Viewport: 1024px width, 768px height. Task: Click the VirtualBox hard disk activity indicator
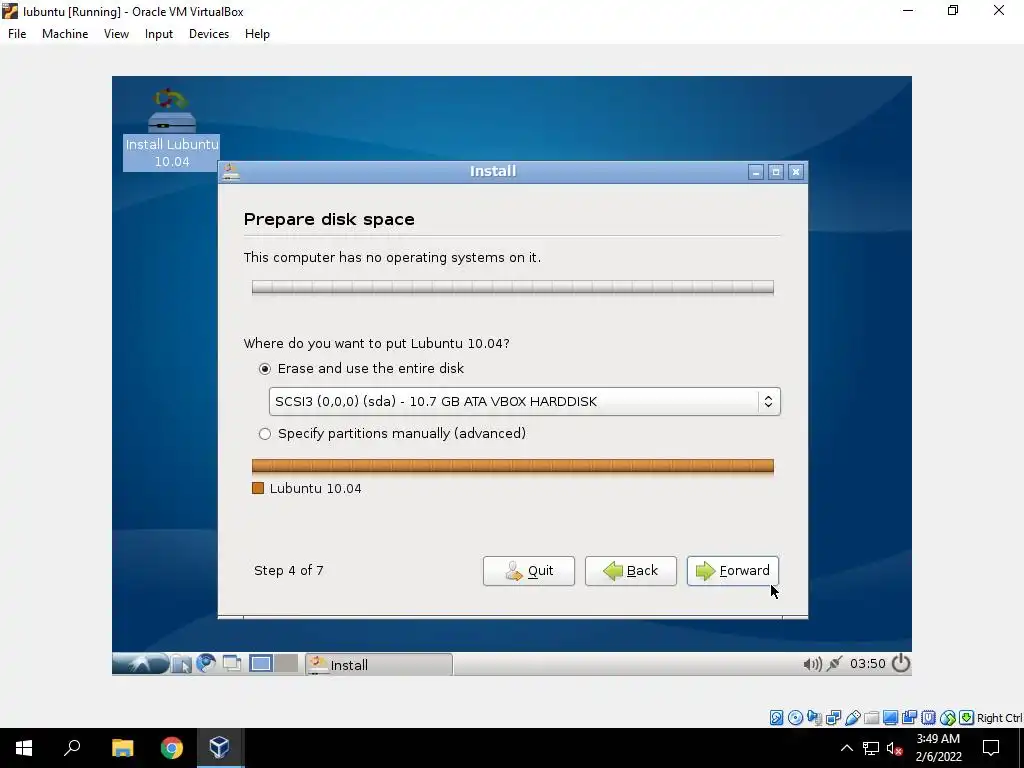point(776,718)
